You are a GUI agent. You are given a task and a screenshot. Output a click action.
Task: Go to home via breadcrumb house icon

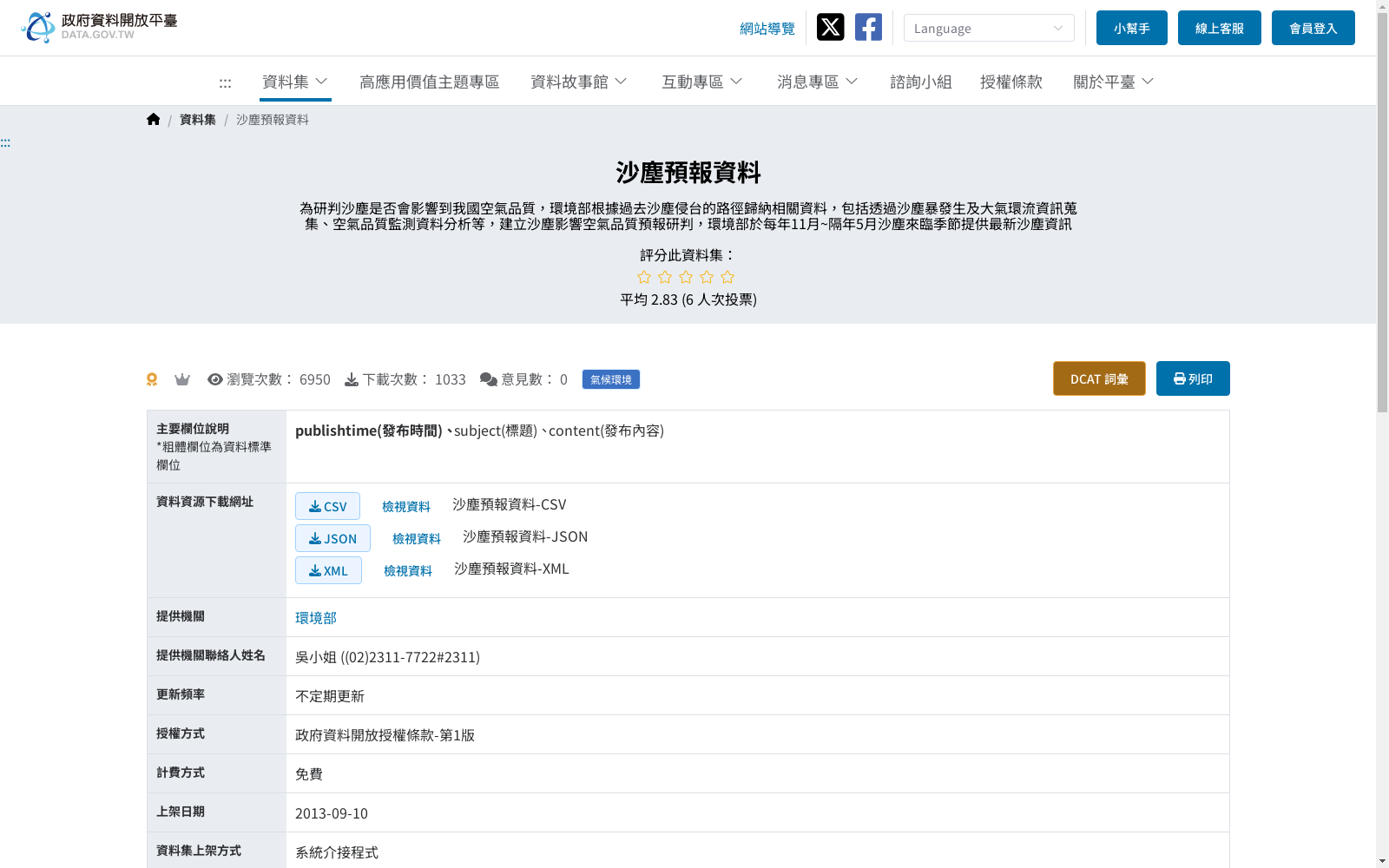[x=154, y=119]
